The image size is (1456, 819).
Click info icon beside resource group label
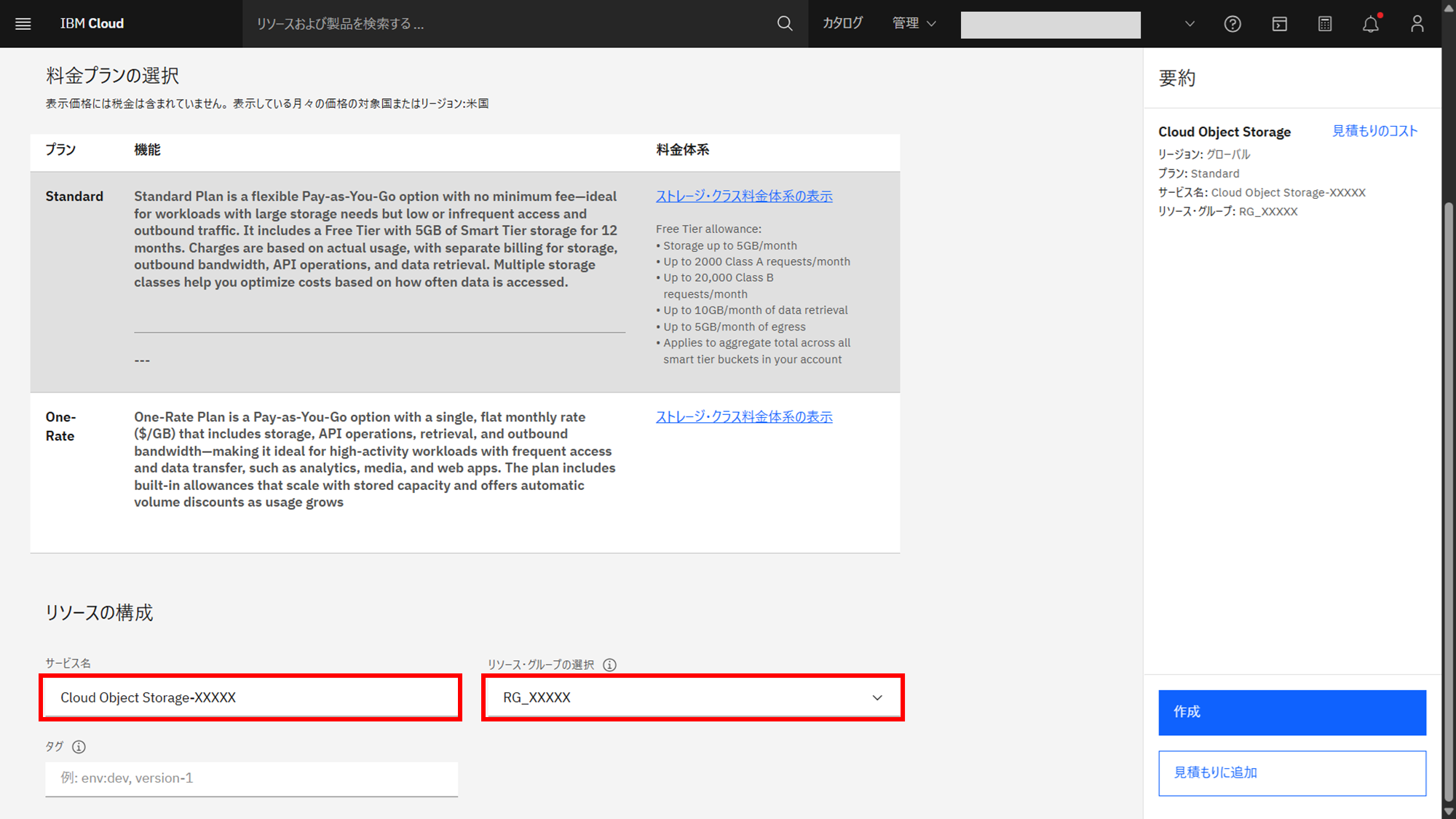(610, 665)
